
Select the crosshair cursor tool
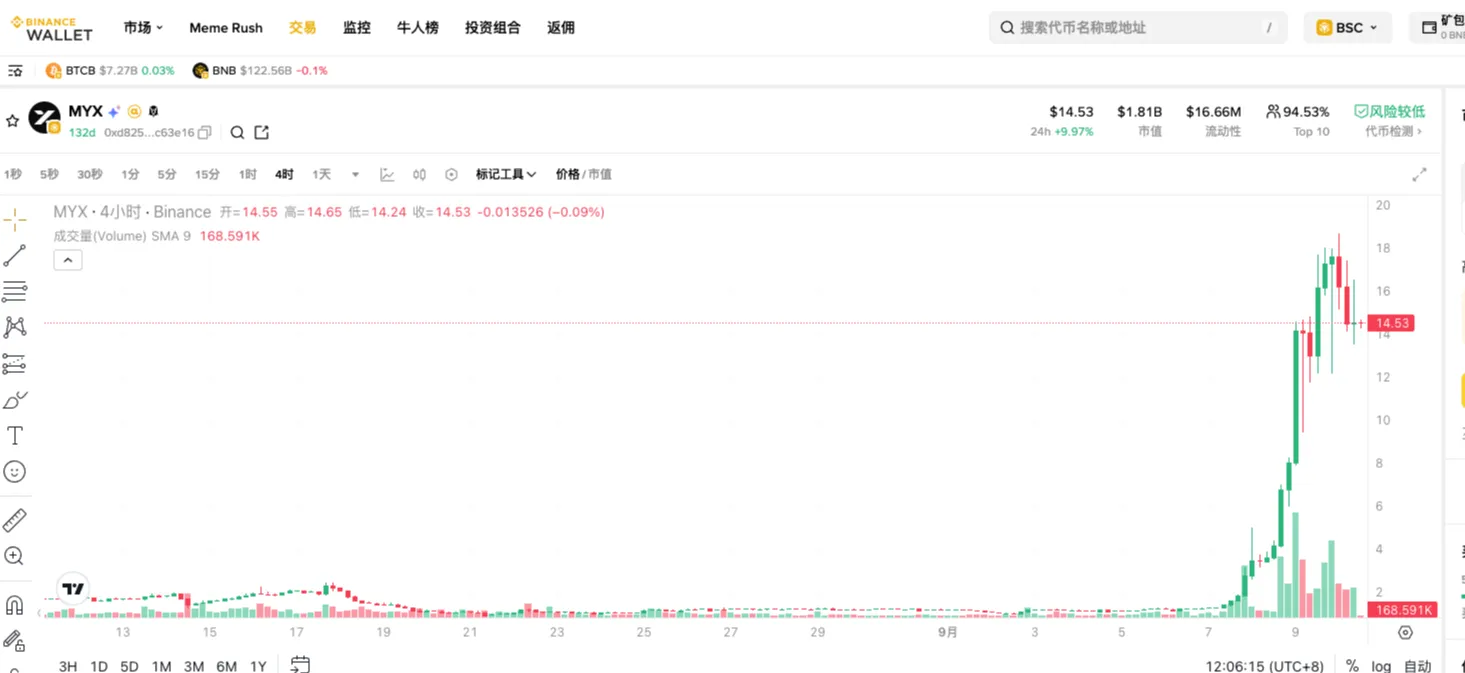coord(15,221)
